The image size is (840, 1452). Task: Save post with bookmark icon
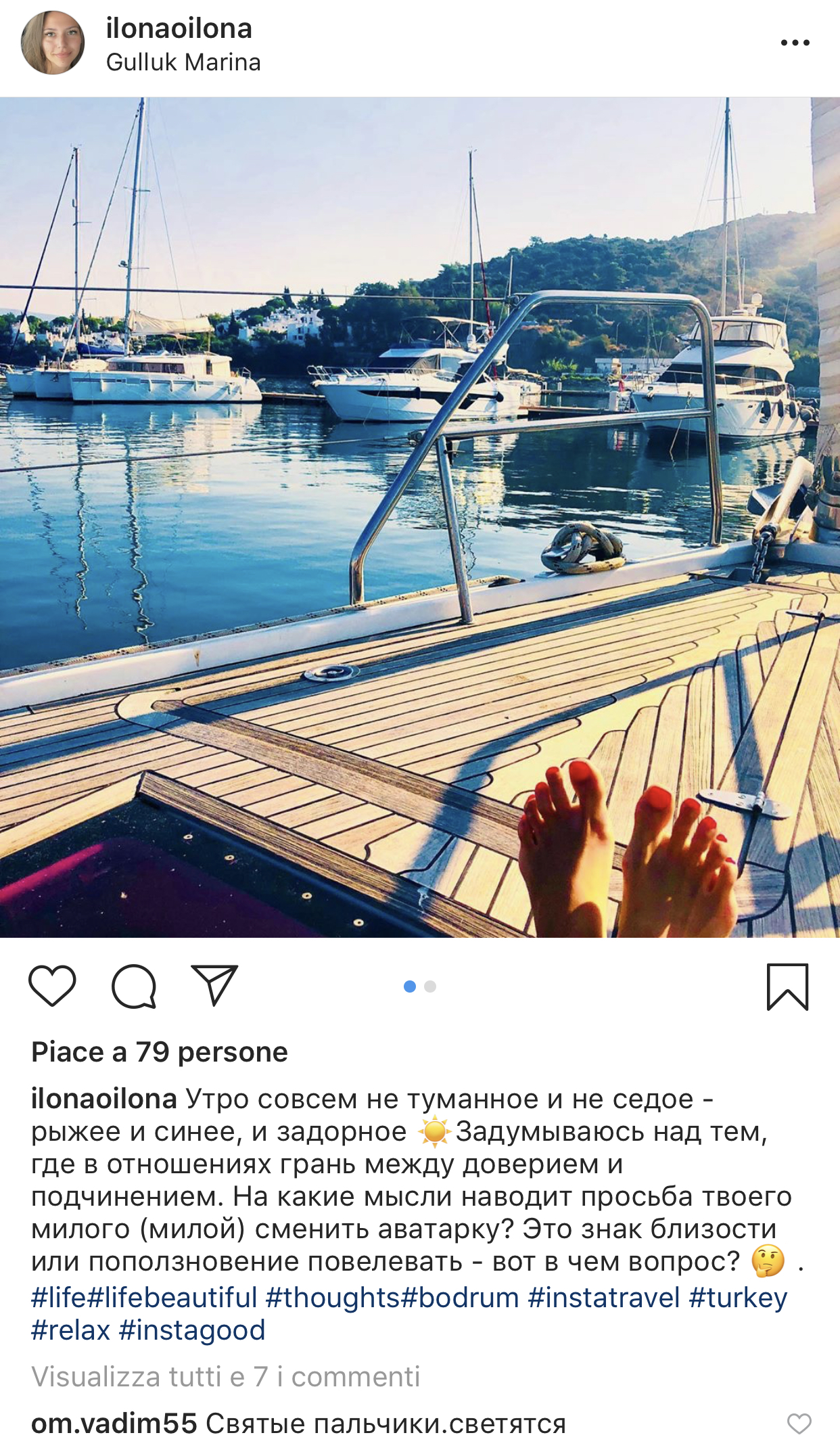click(787, 986)
